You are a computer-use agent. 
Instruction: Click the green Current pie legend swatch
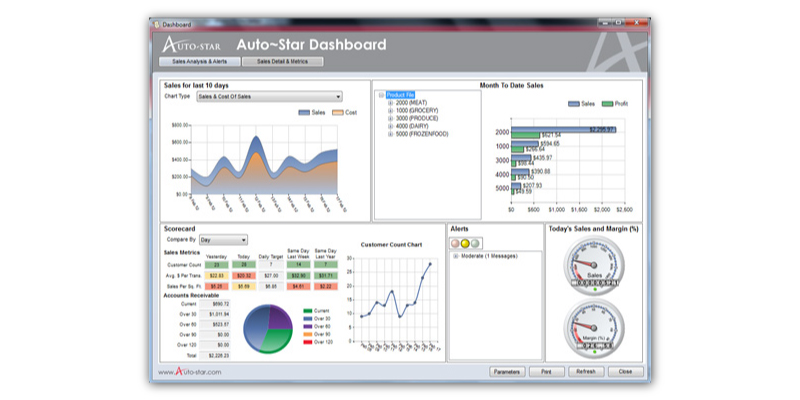coord(307,311)
